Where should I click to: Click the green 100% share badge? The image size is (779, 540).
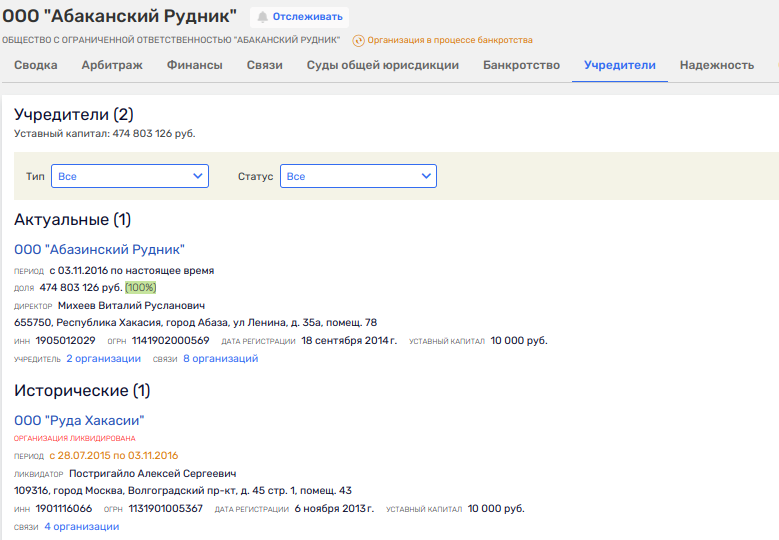(141, 288)
